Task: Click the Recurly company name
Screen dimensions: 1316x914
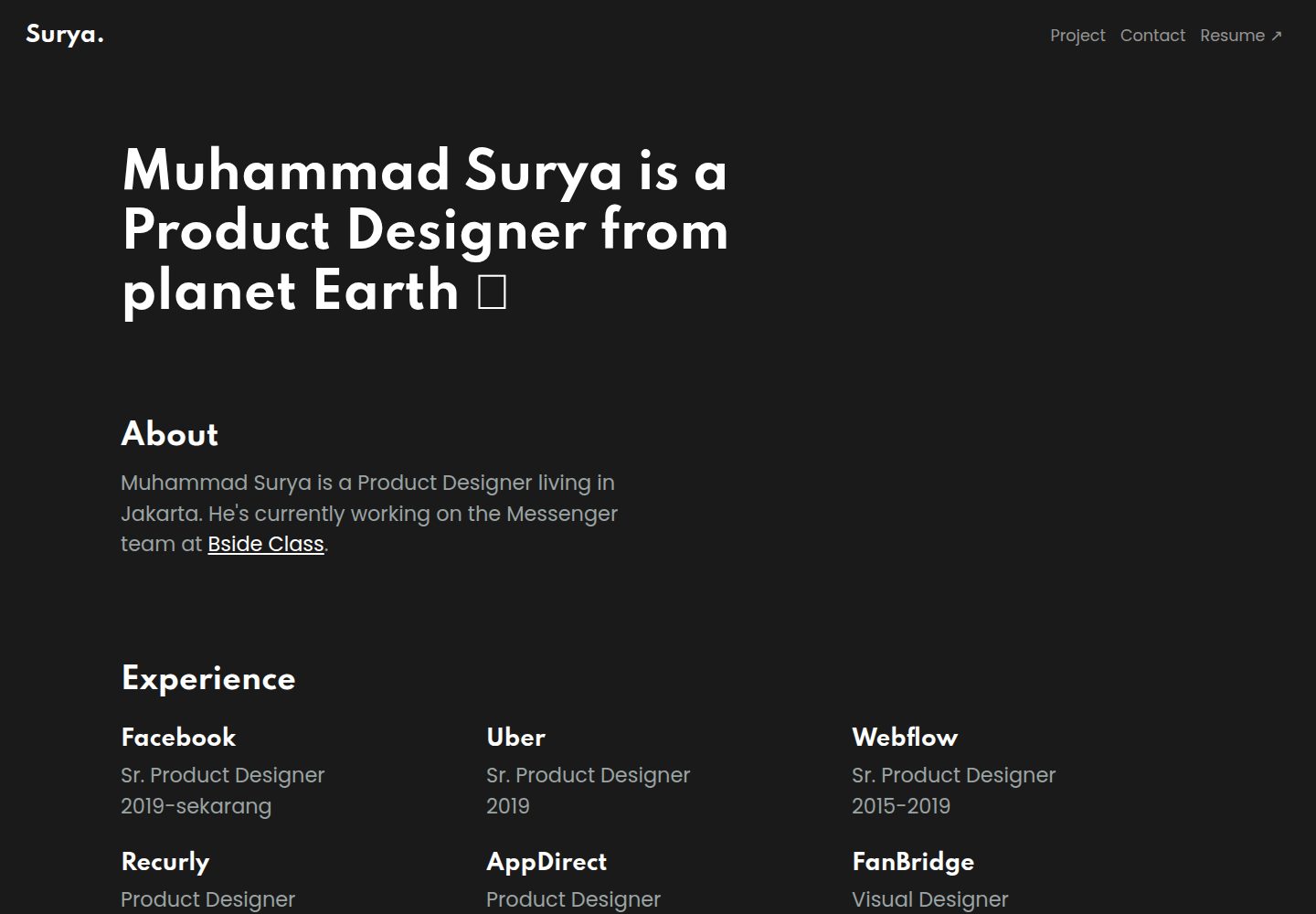Action: pos(165,862)
